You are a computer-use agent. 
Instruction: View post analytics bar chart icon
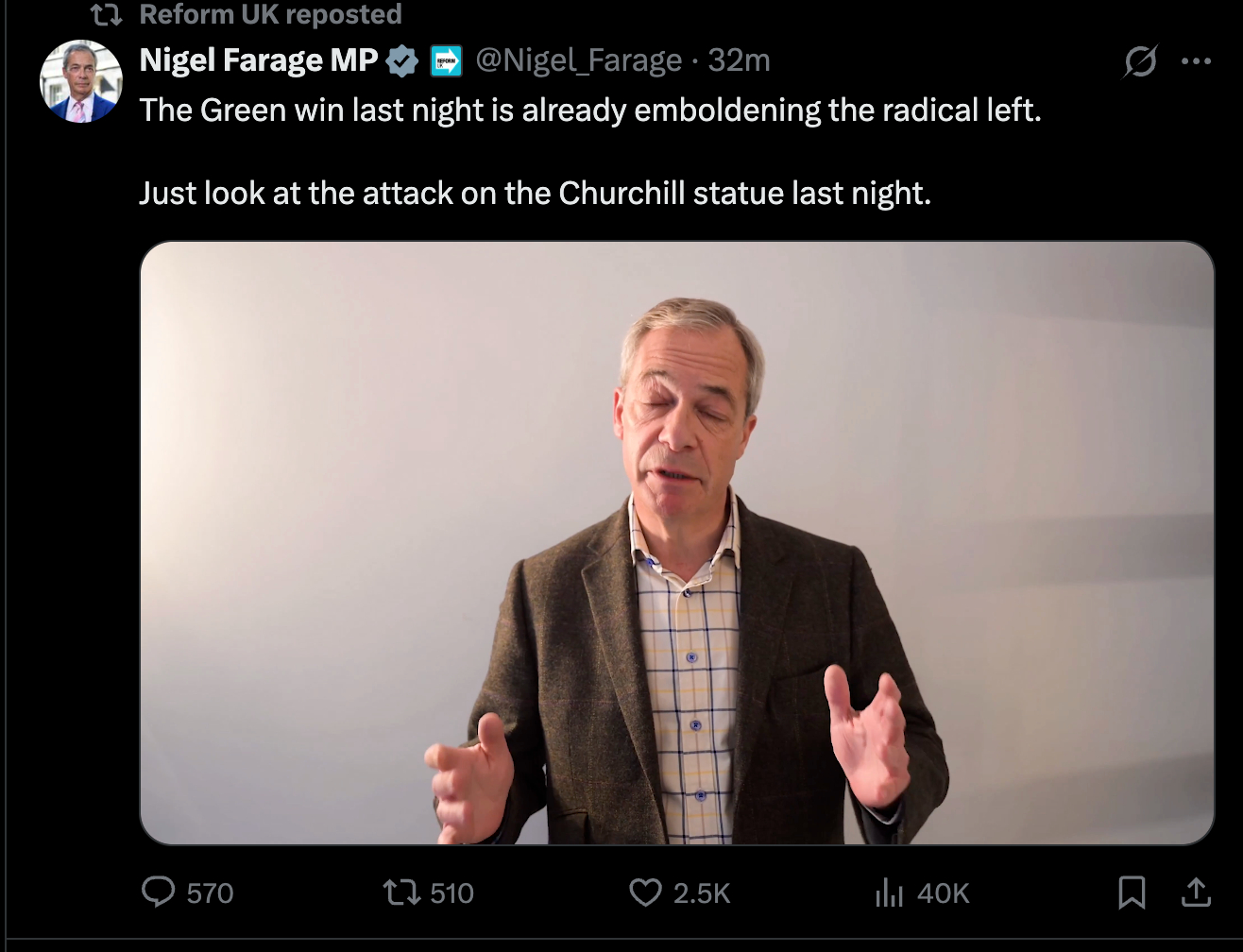pyautogui.click(x=889, y=892)
